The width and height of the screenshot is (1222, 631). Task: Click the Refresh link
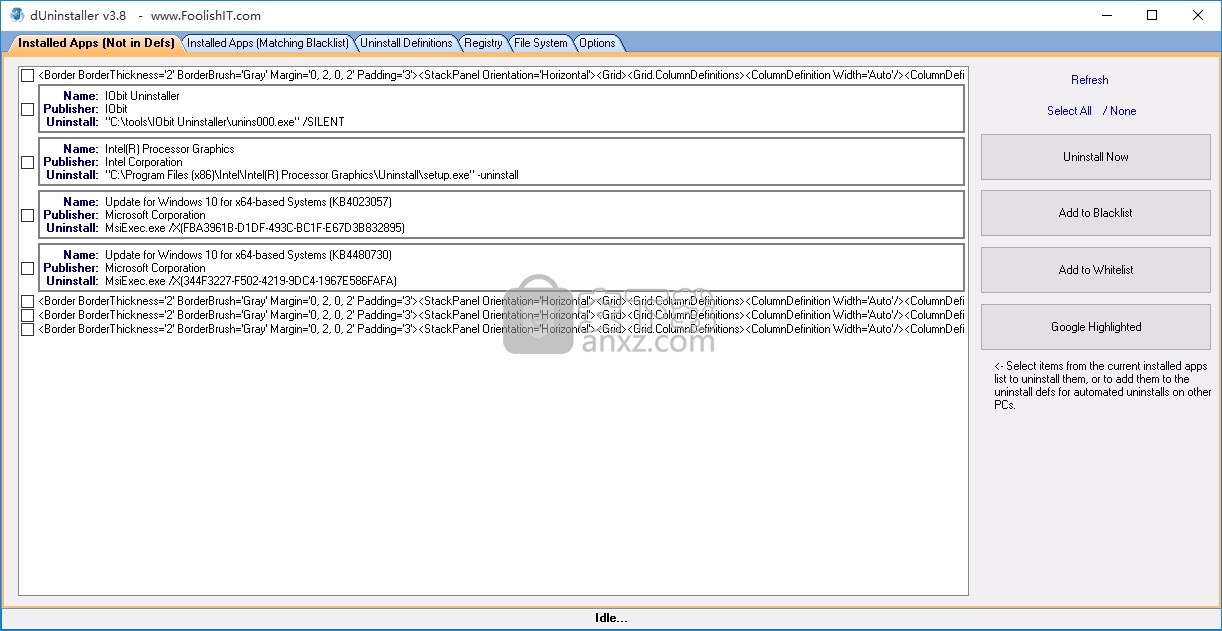pos(1090,80)
